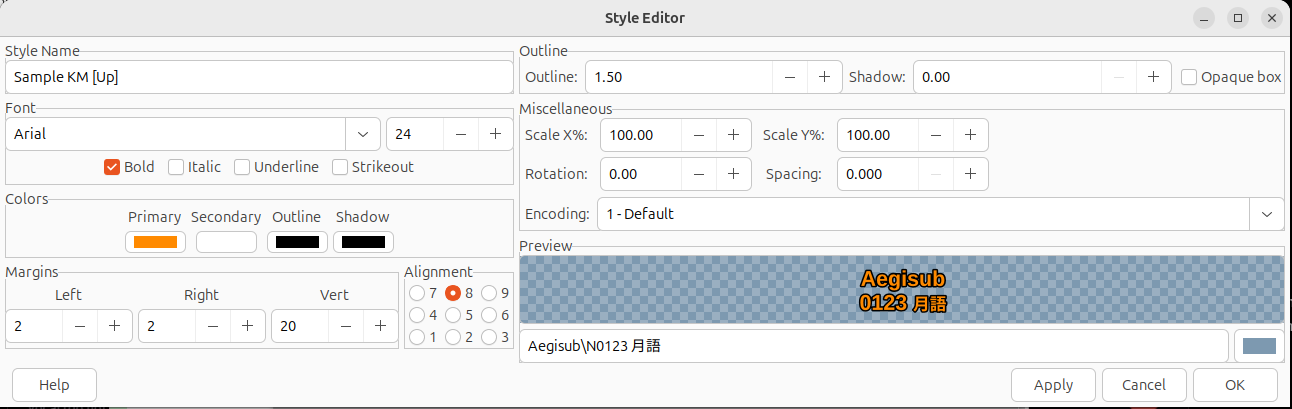Focus the Scale Y% field
1292x409 pixels.
pos(878,135)
